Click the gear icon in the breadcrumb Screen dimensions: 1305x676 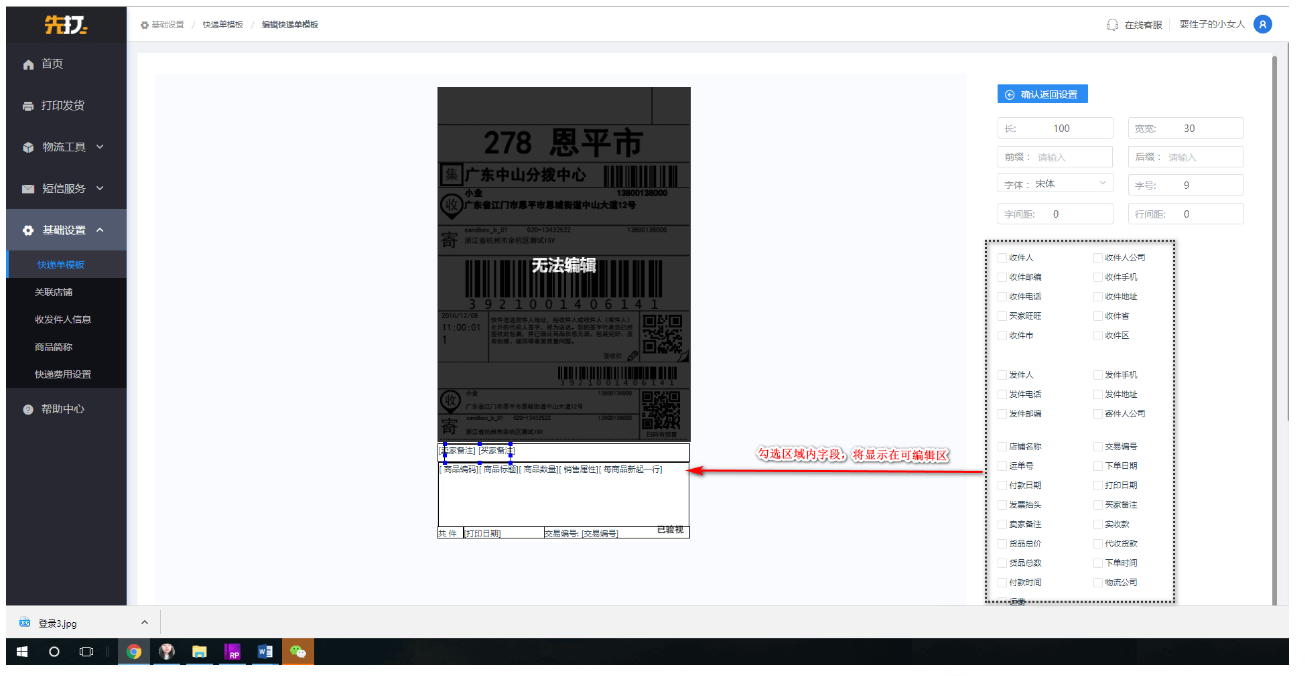(145, 24)
